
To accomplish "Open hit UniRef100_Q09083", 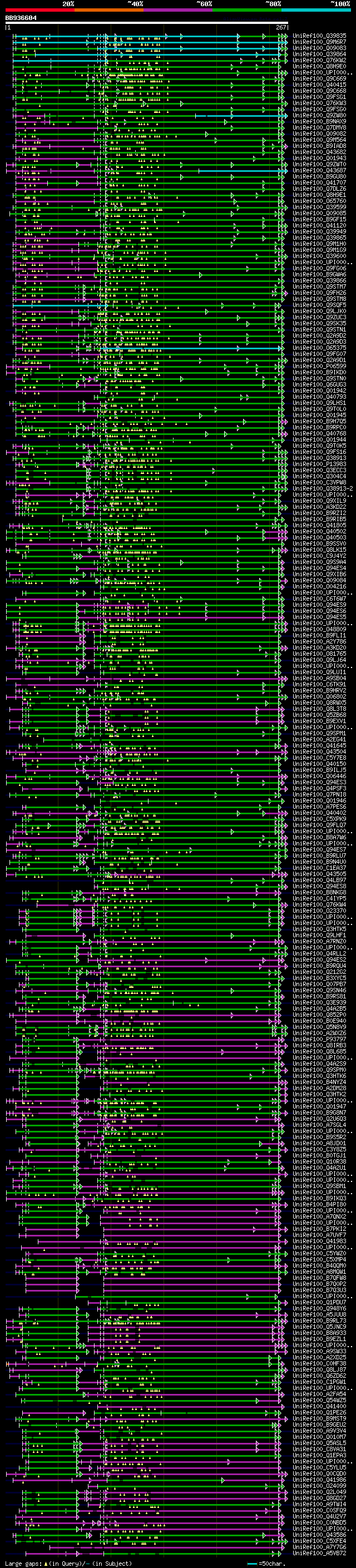I will [x=319, y=48].
